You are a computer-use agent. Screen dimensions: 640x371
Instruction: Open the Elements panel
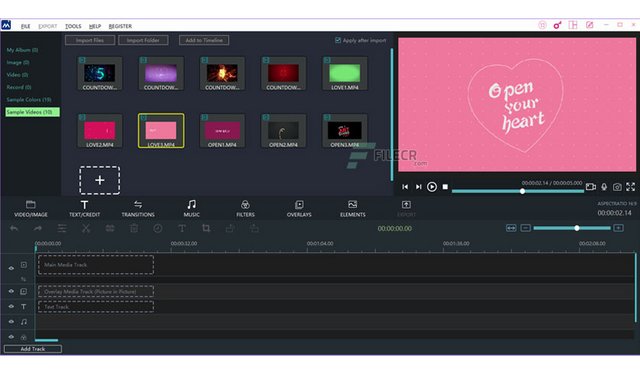[353, 209]
